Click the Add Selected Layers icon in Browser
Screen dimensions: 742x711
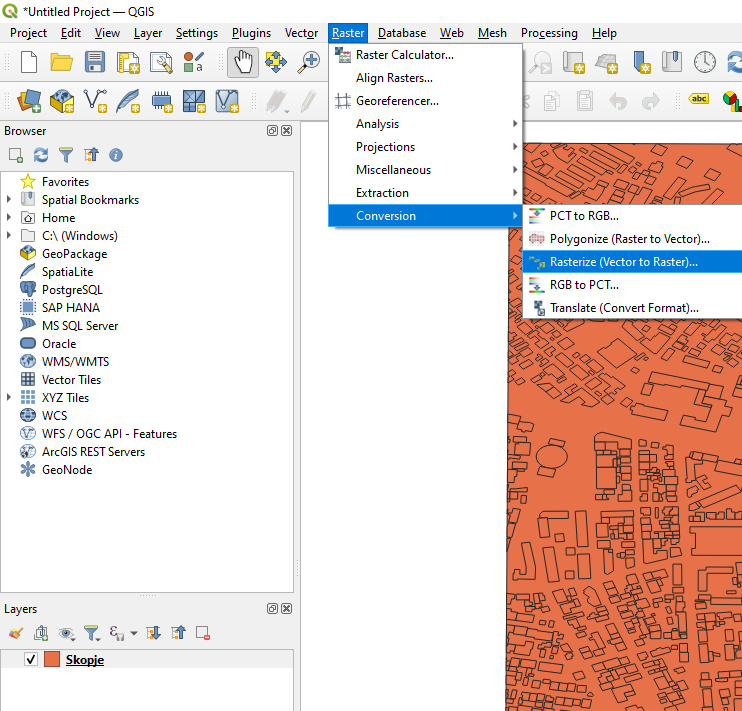16,155
